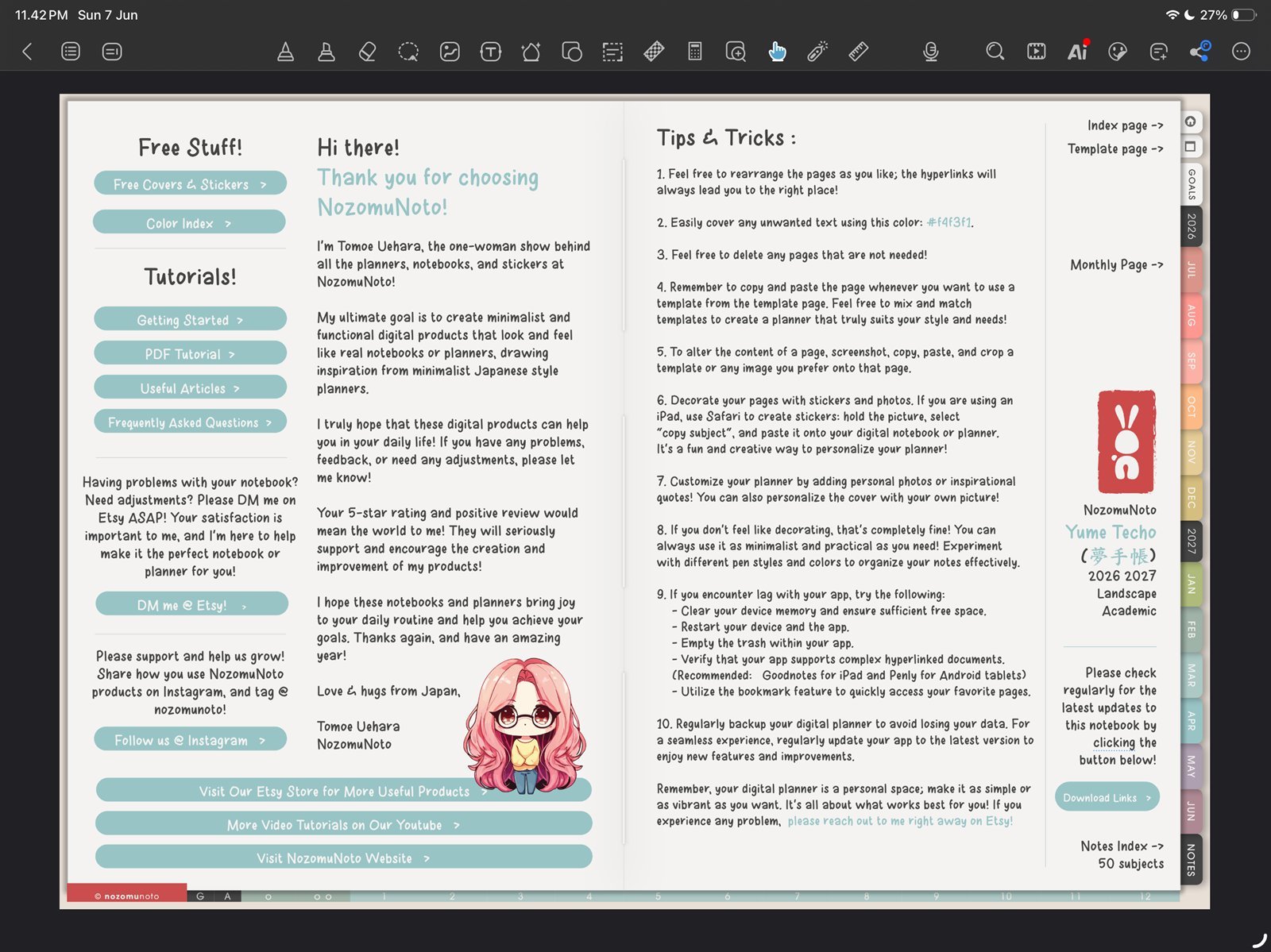Open Frequently Asked Questions
1271x952 pixels.
[x=190, y=422]
